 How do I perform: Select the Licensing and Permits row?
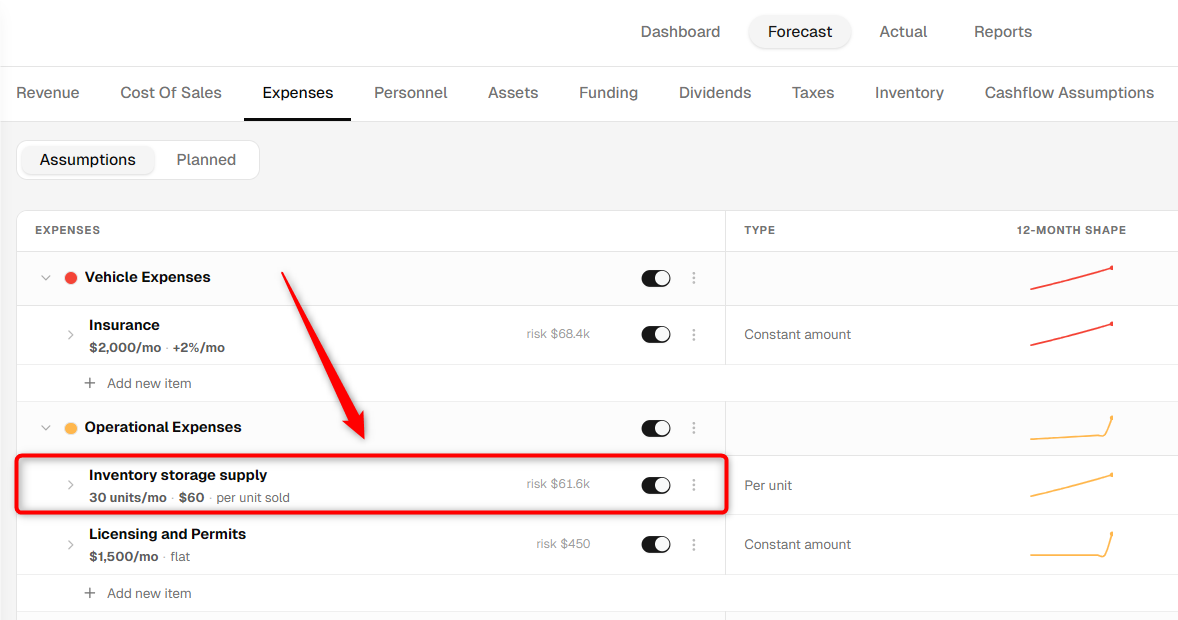(371, 545)
